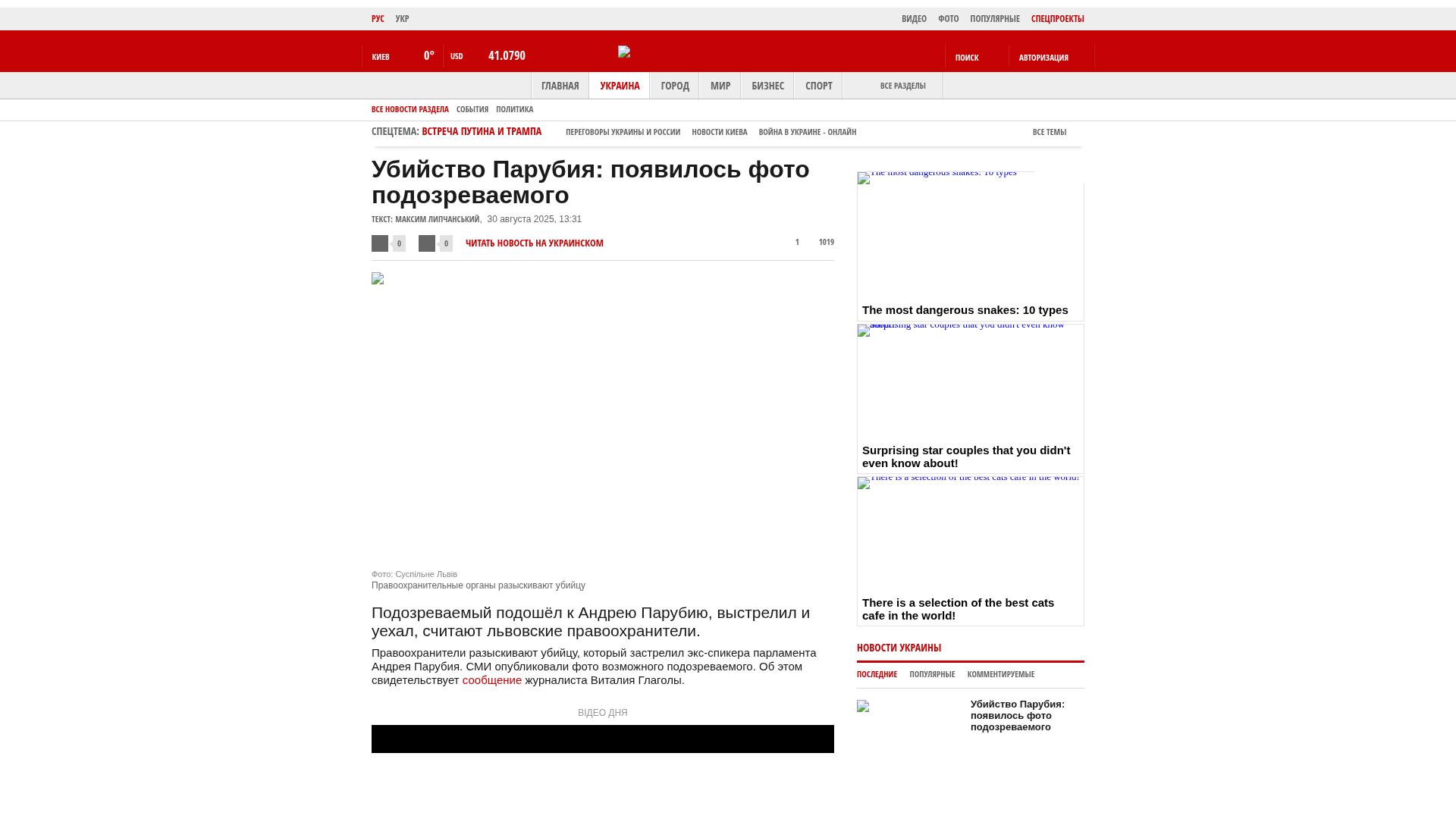Viewport: 1456px width, 819px height.
Task: Go to СПОРТ section
Action: coord(818,86)
